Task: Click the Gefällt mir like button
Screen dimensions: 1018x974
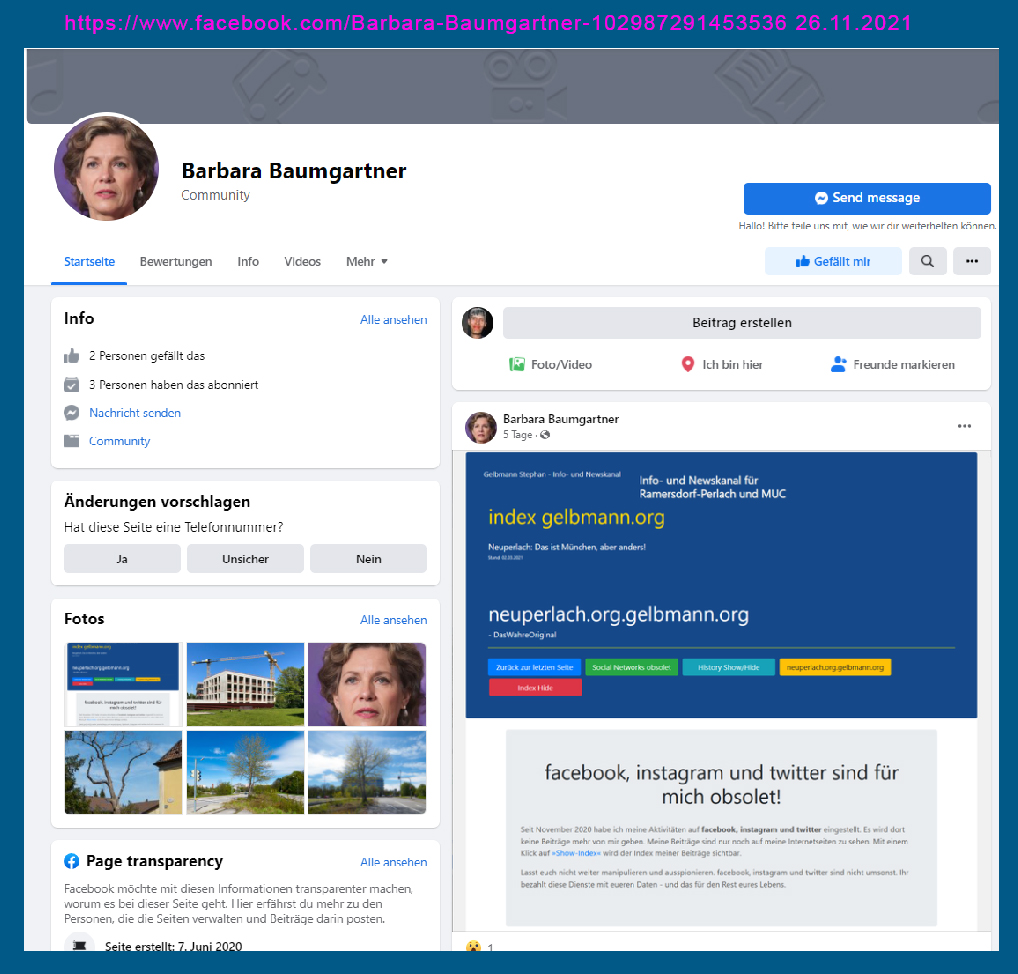Action: [x=833, y=261]
